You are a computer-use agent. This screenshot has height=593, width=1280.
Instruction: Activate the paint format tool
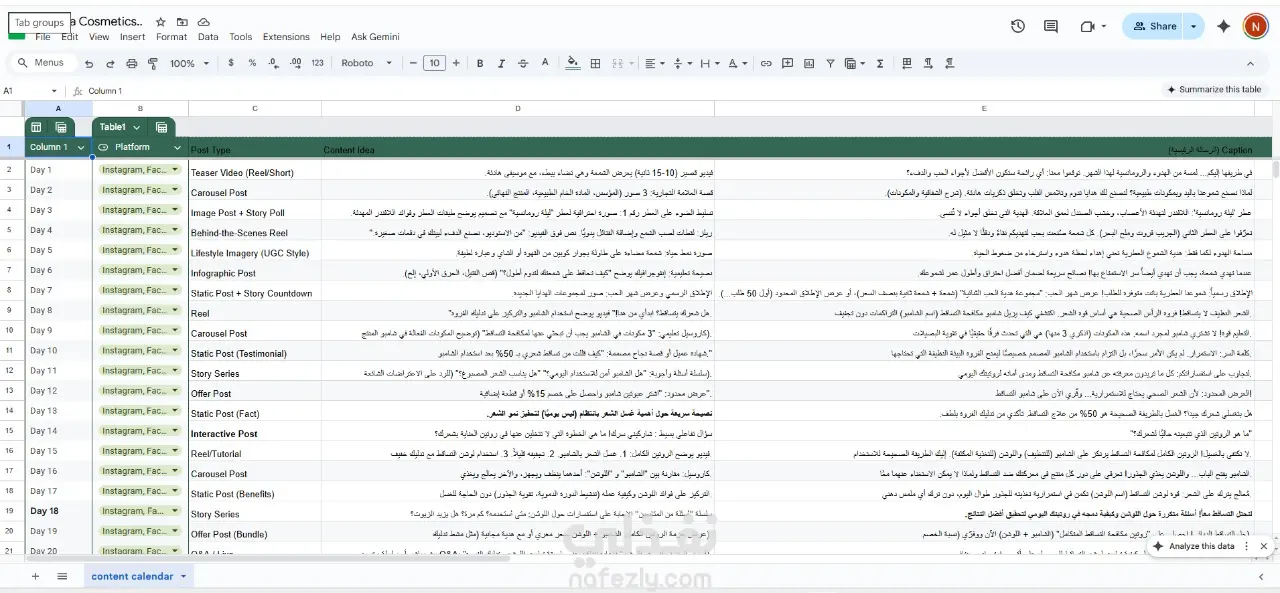153,63
